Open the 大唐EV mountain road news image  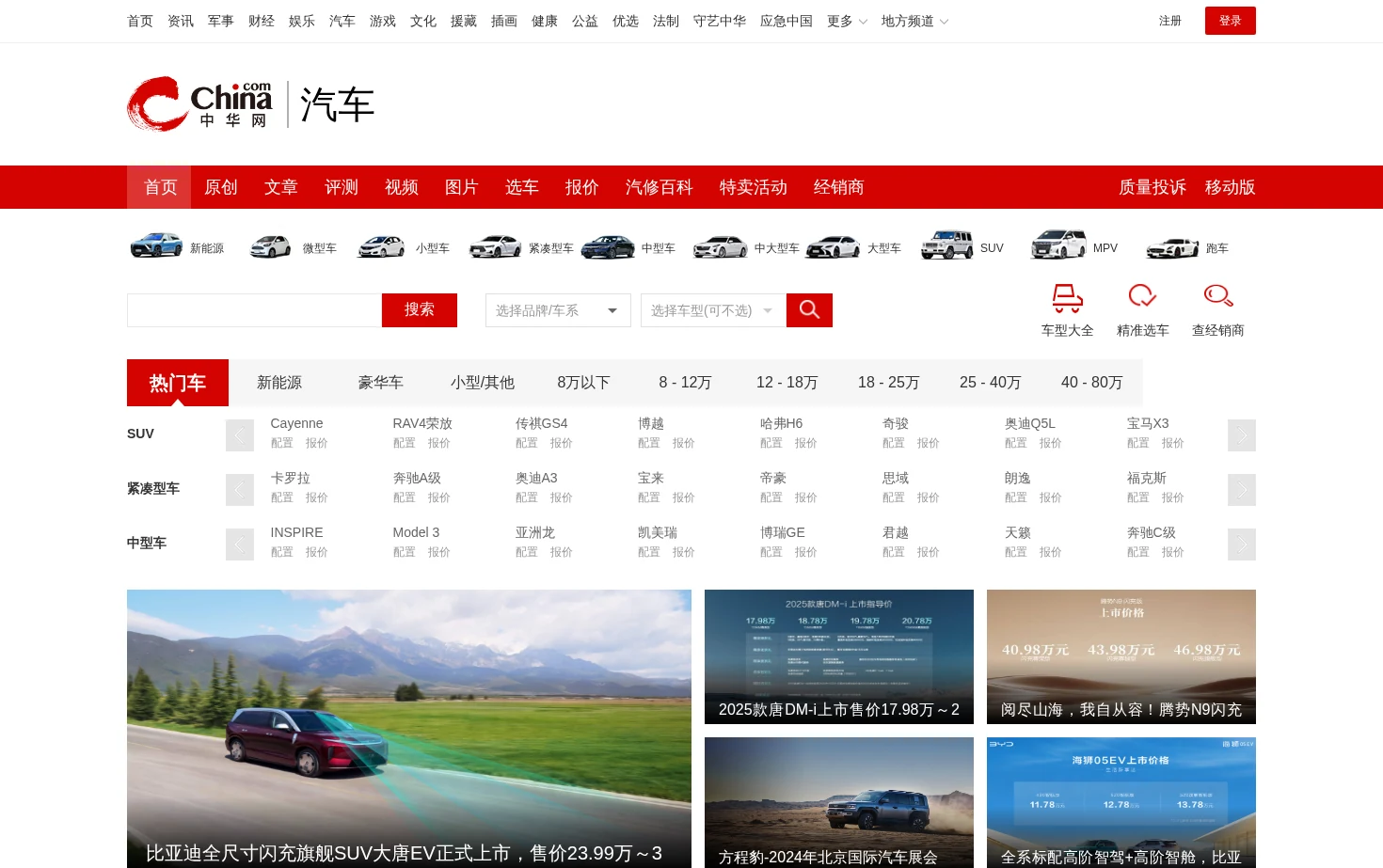tap(409, 729)
